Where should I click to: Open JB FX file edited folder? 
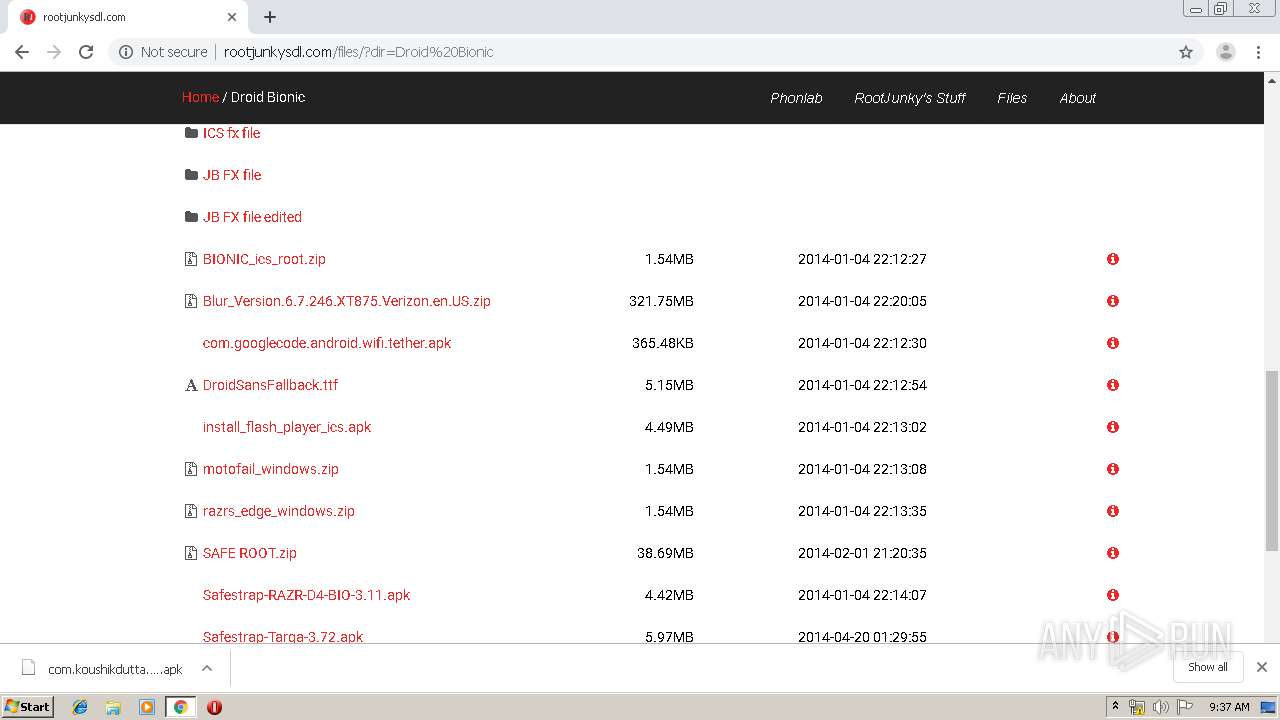coord(252,217)
